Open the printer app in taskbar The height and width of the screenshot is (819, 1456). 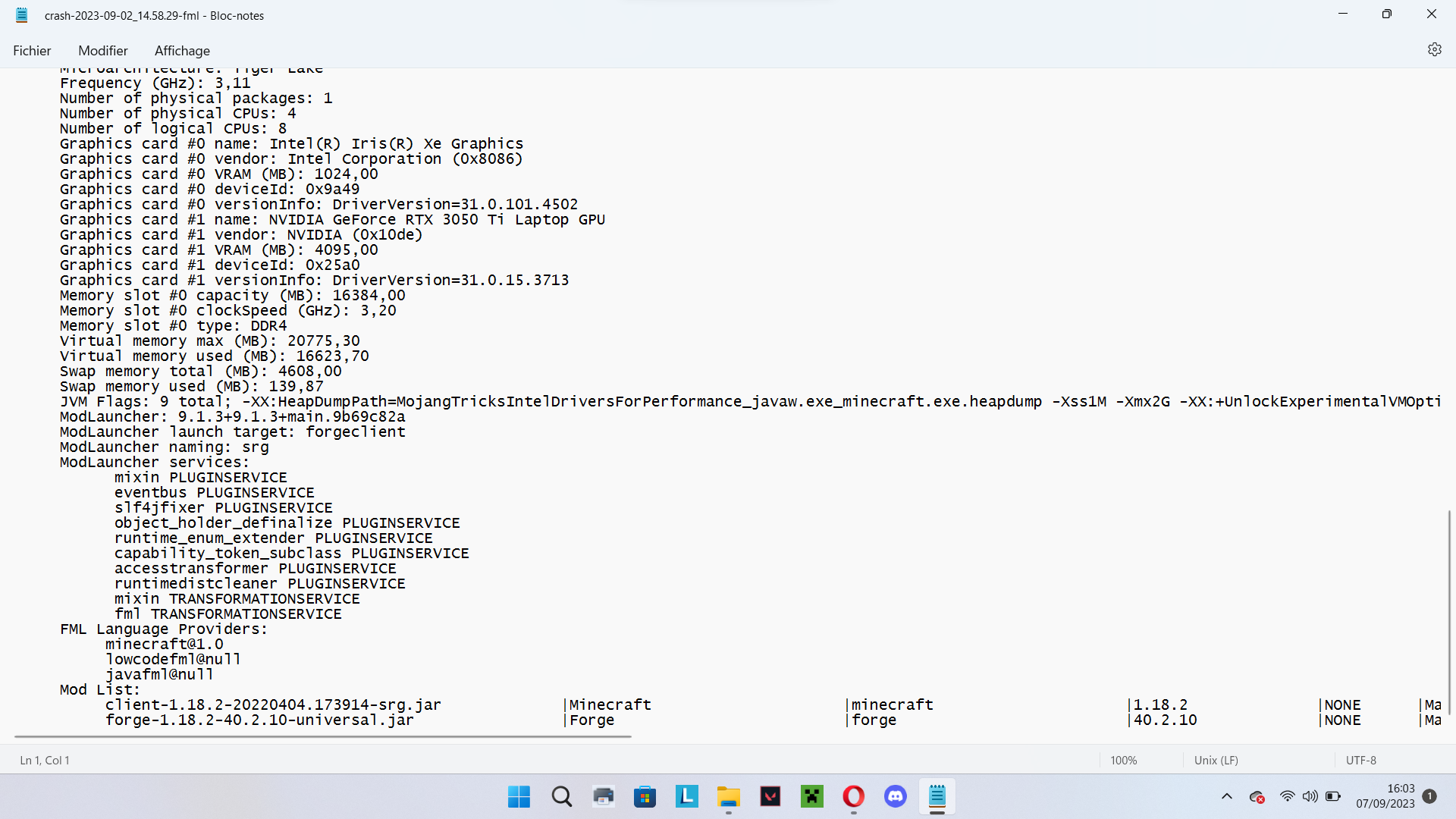click(x=604, y=796)
